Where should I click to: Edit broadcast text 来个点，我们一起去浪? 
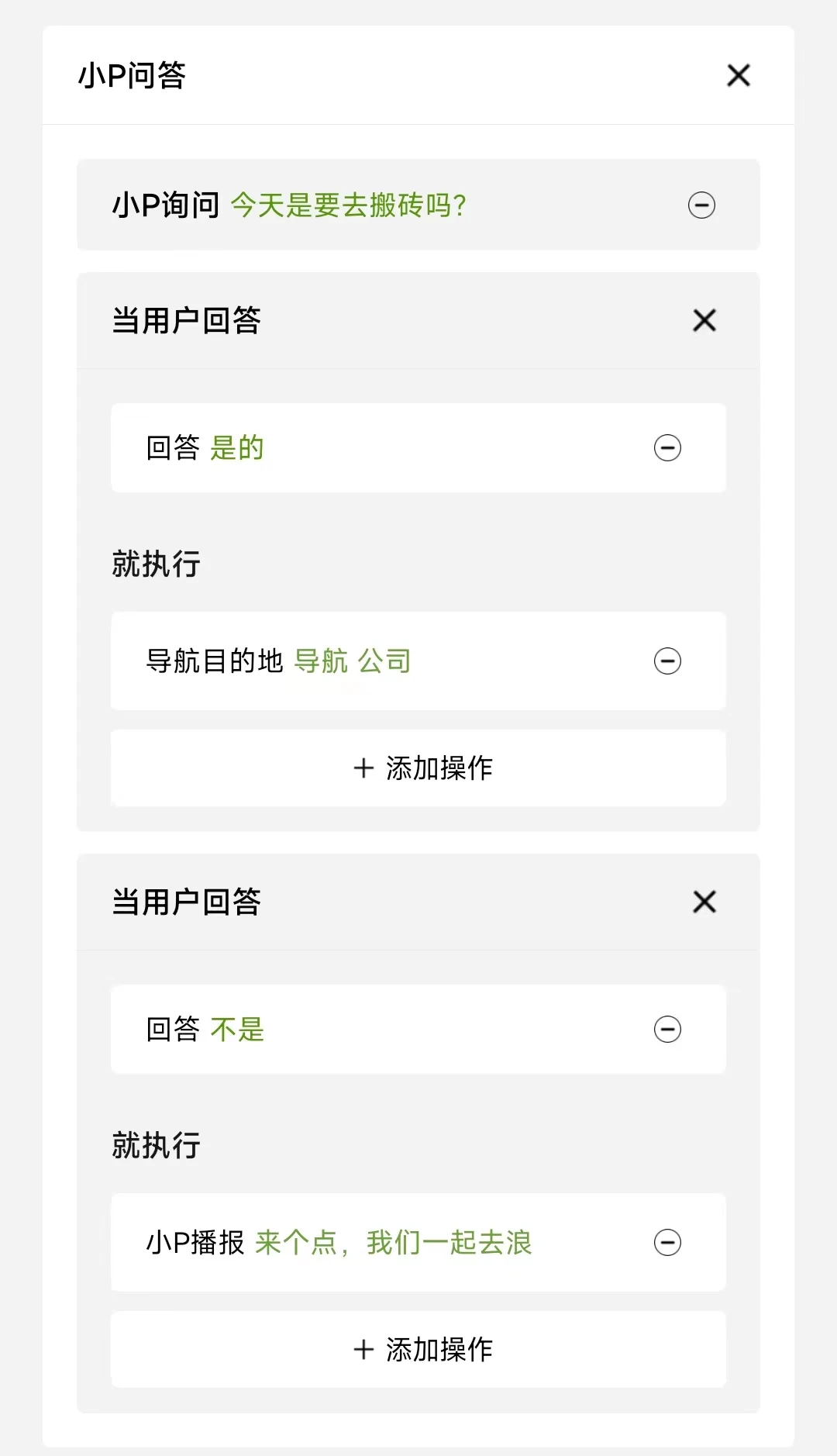394,1243
